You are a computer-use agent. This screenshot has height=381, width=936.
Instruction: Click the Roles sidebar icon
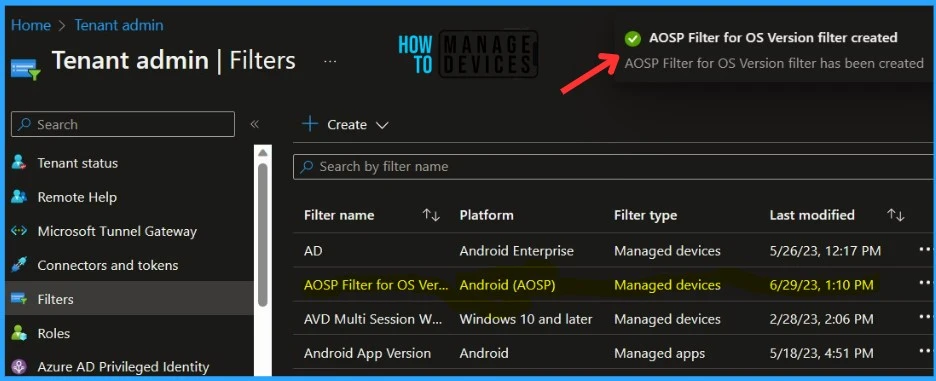(x=19, y=333)
